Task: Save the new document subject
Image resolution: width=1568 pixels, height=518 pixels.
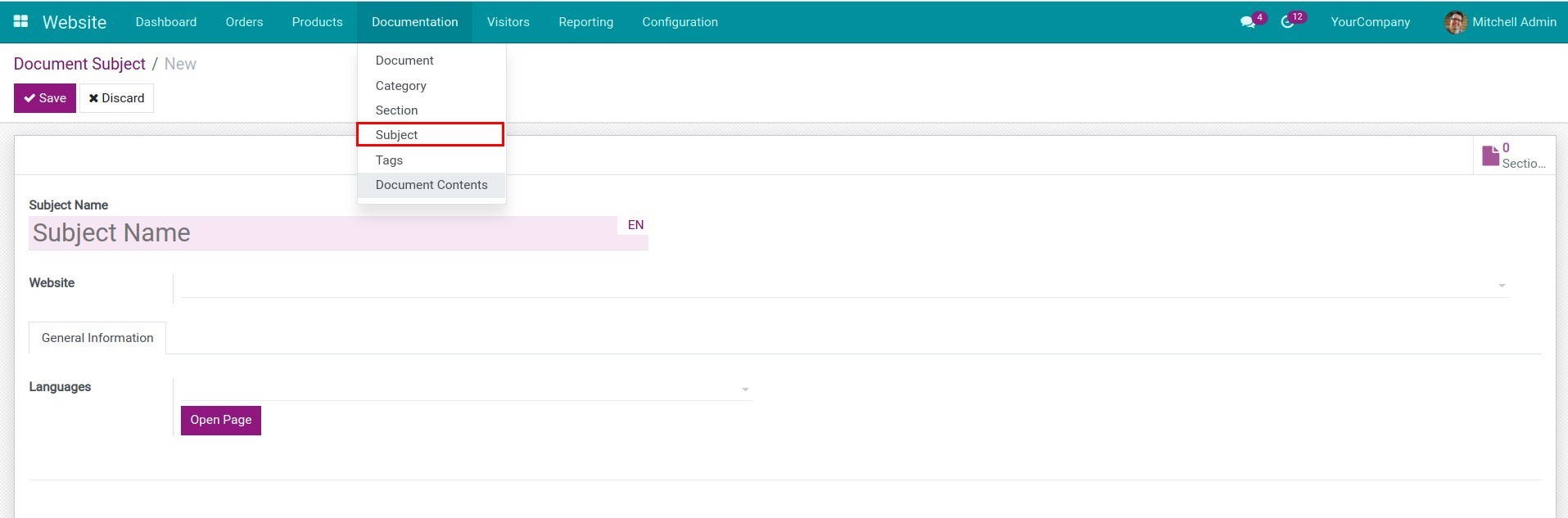Action: coord(45,98)
